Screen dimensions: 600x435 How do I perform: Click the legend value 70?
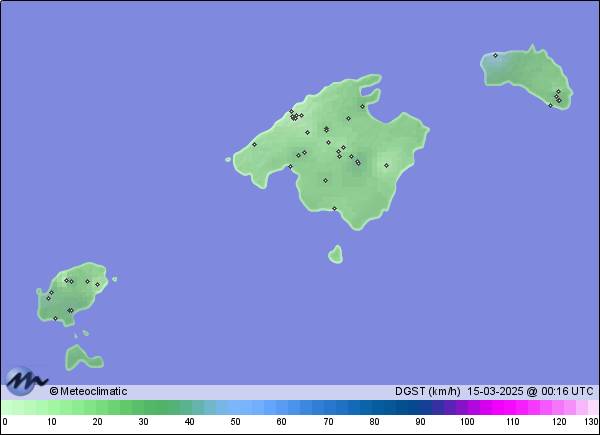click(328, 422)
